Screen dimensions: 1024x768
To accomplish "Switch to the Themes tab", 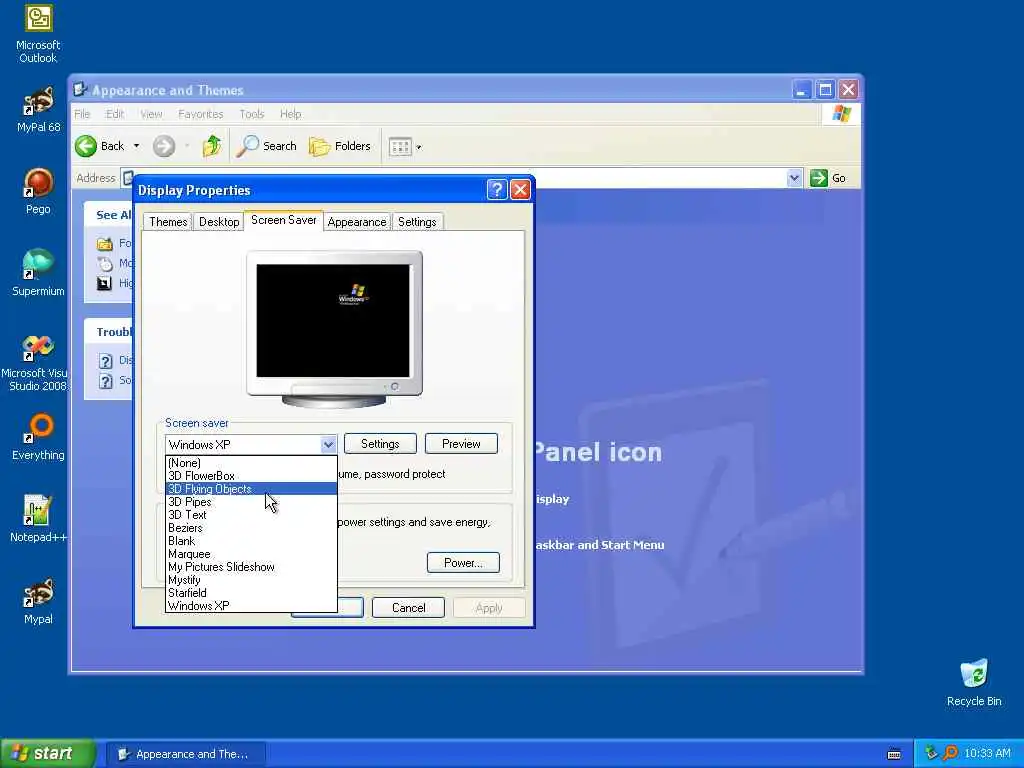I will pos(168,222).
